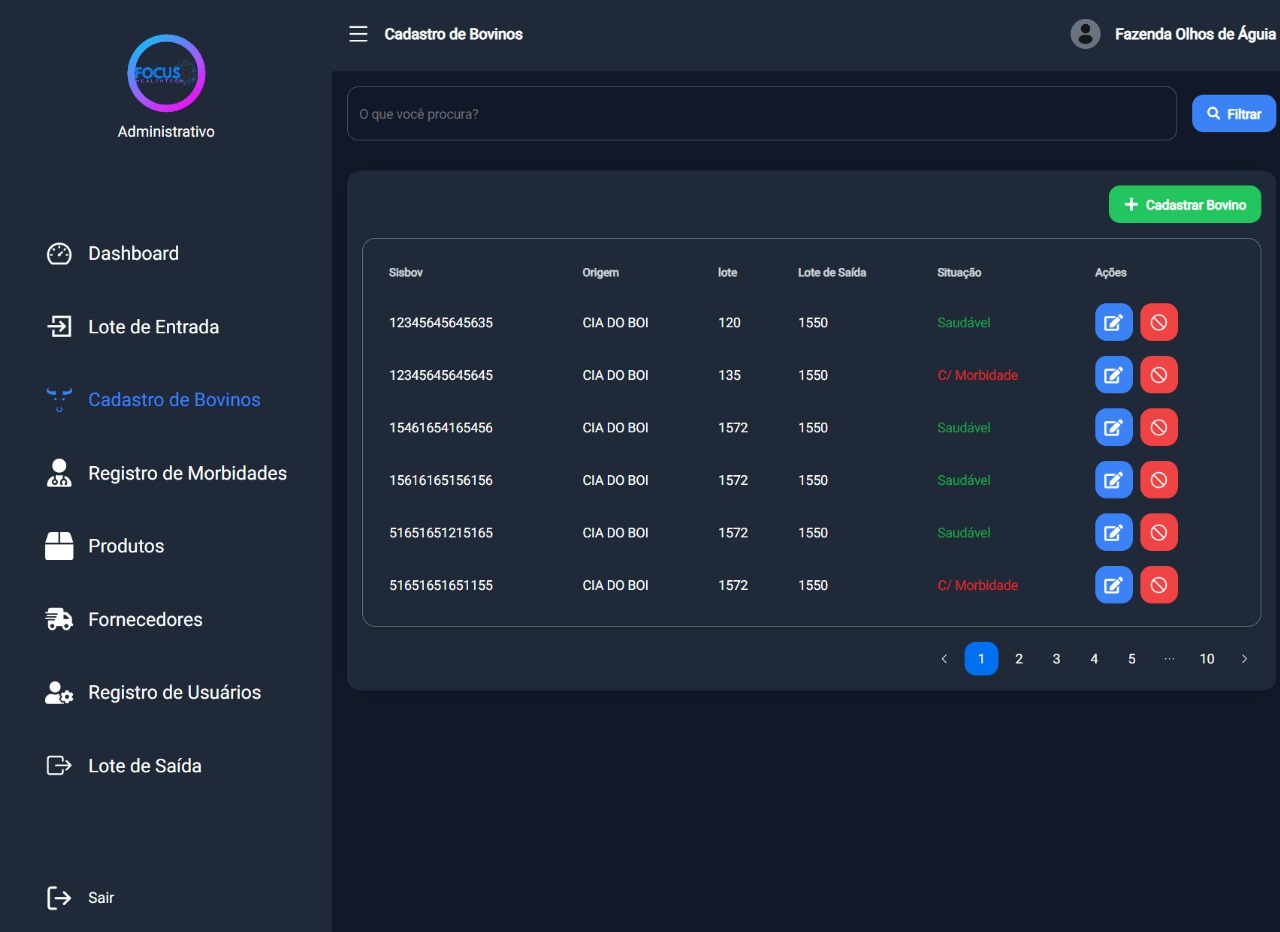Select Cadastro de Bovinos in the sidebar

(174, 399)
